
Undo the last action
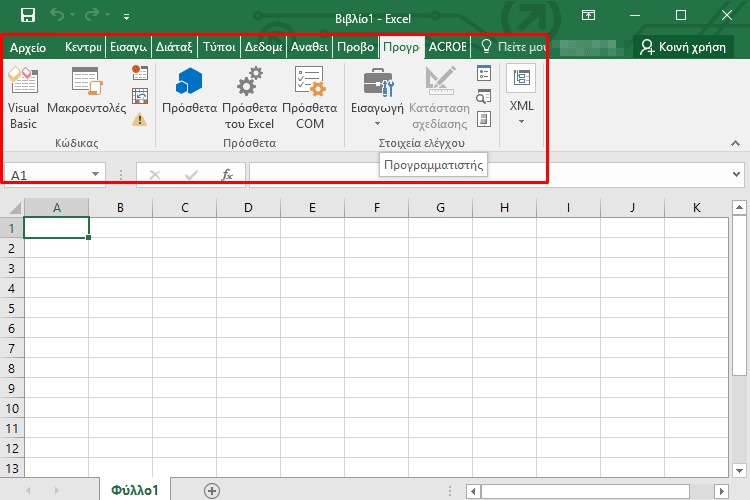tap(57, 15)
